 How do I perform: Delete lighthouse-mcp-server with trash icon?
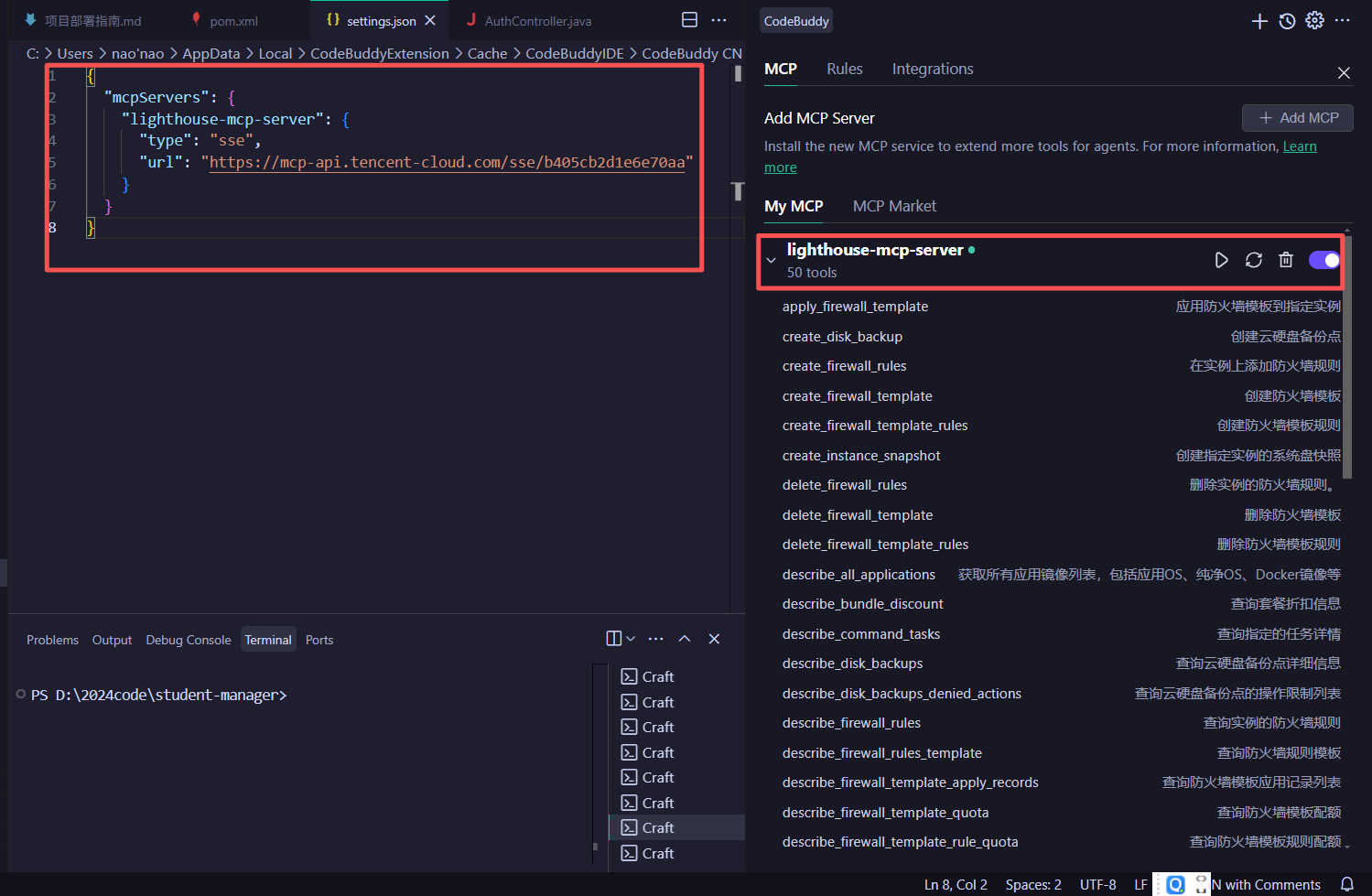pos(1285,260)
